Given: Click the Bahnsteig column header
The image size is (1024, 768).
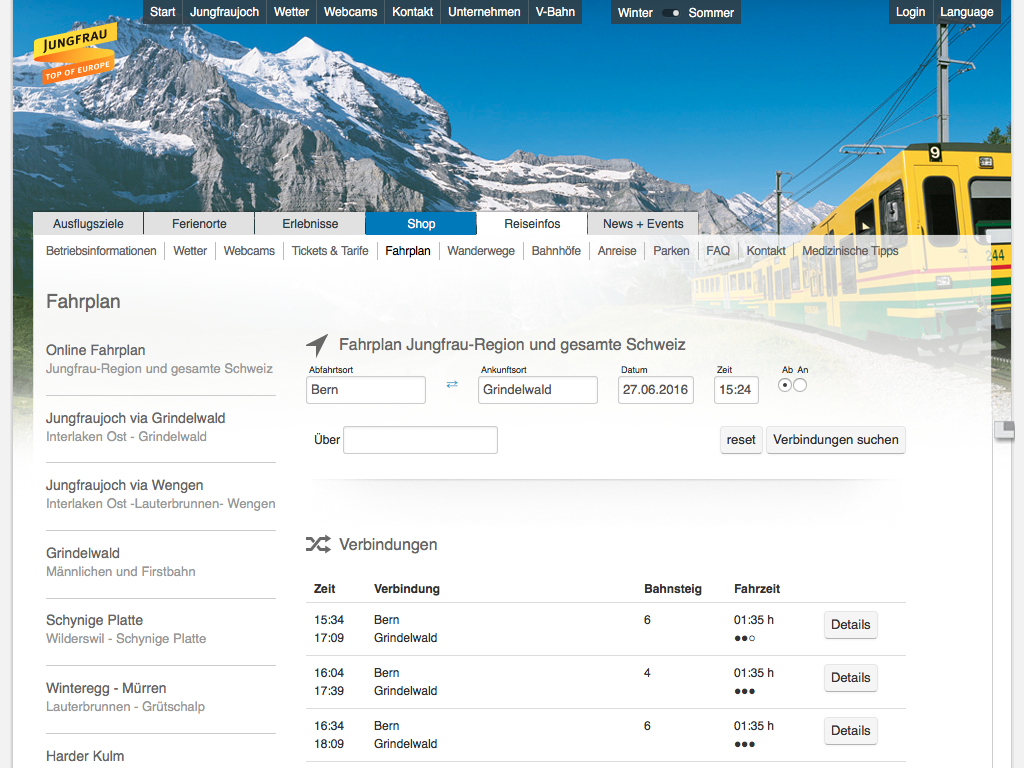Looking at the screenshot, I should tap(673, 589).
